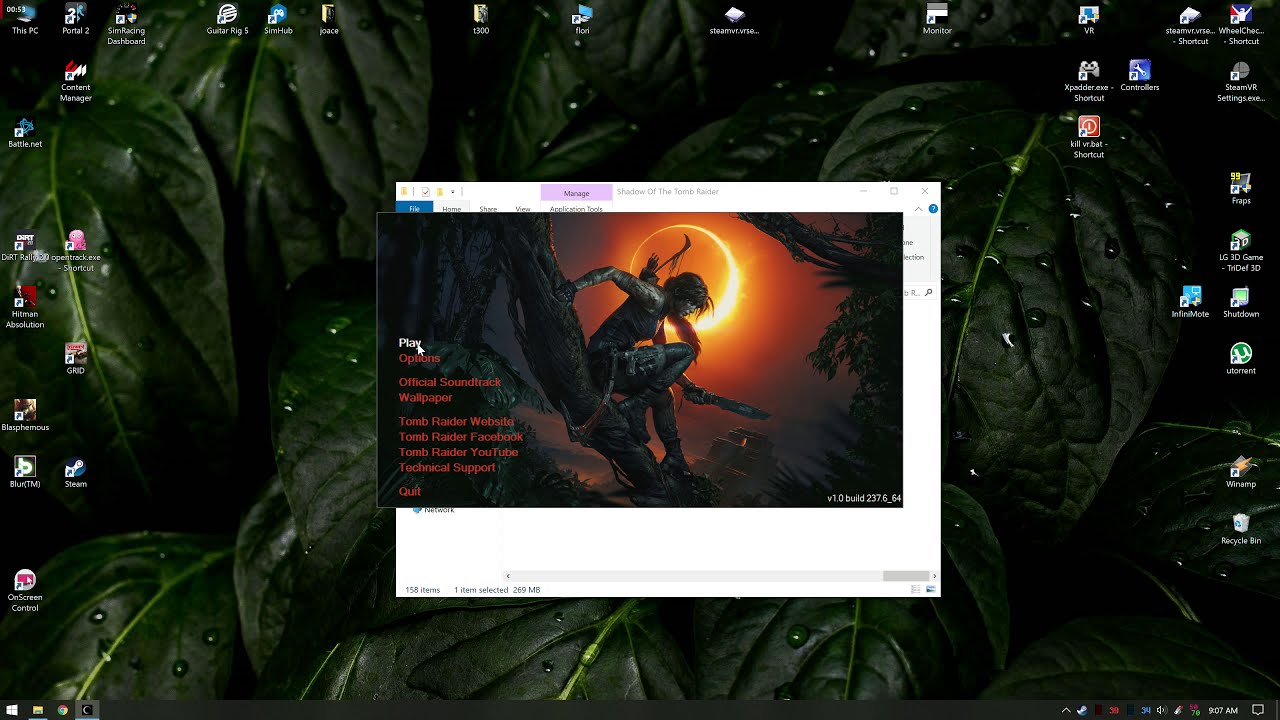This screenshot has width=1280, height=720.
Task: Select the Battle.net desktop icon
Action: [x=25, y=133]
